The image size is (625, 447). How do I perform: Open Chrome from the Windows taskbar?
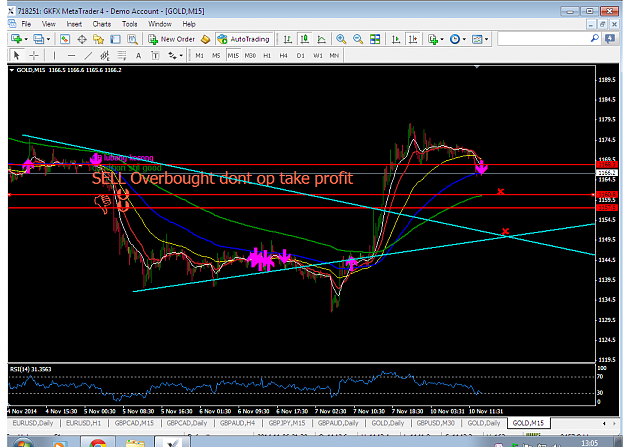98,442
